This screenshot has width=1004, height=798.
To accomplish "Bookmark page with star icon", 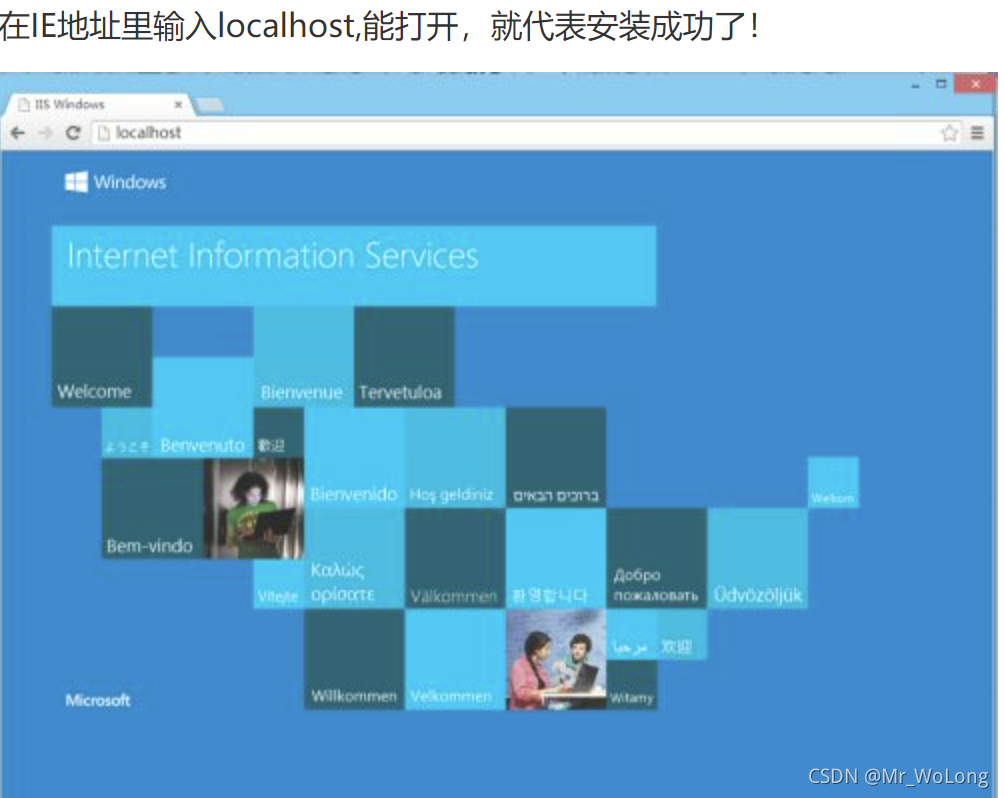I will pyautogui.click(x=949, y=133).
